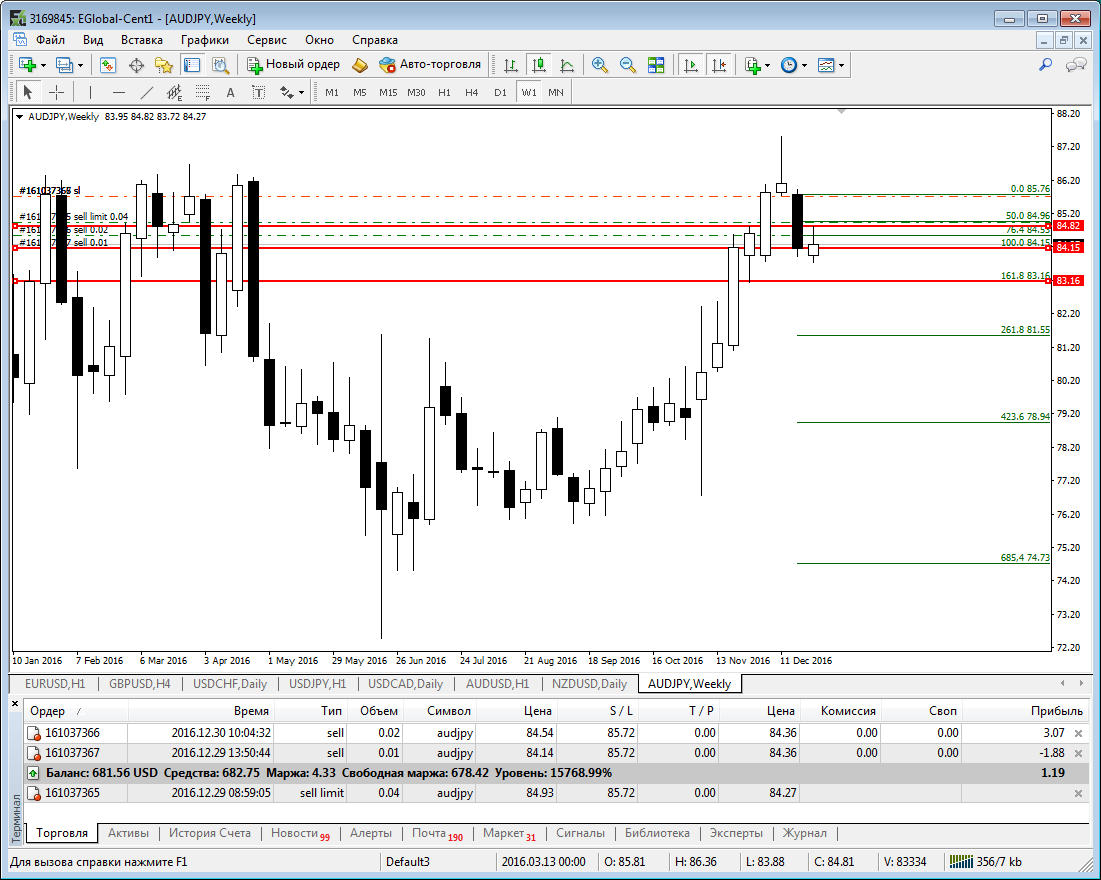Close the sell limit order 161037365 row
This screenshot has width=1101, height=880.
click(x=1078, y=793)
